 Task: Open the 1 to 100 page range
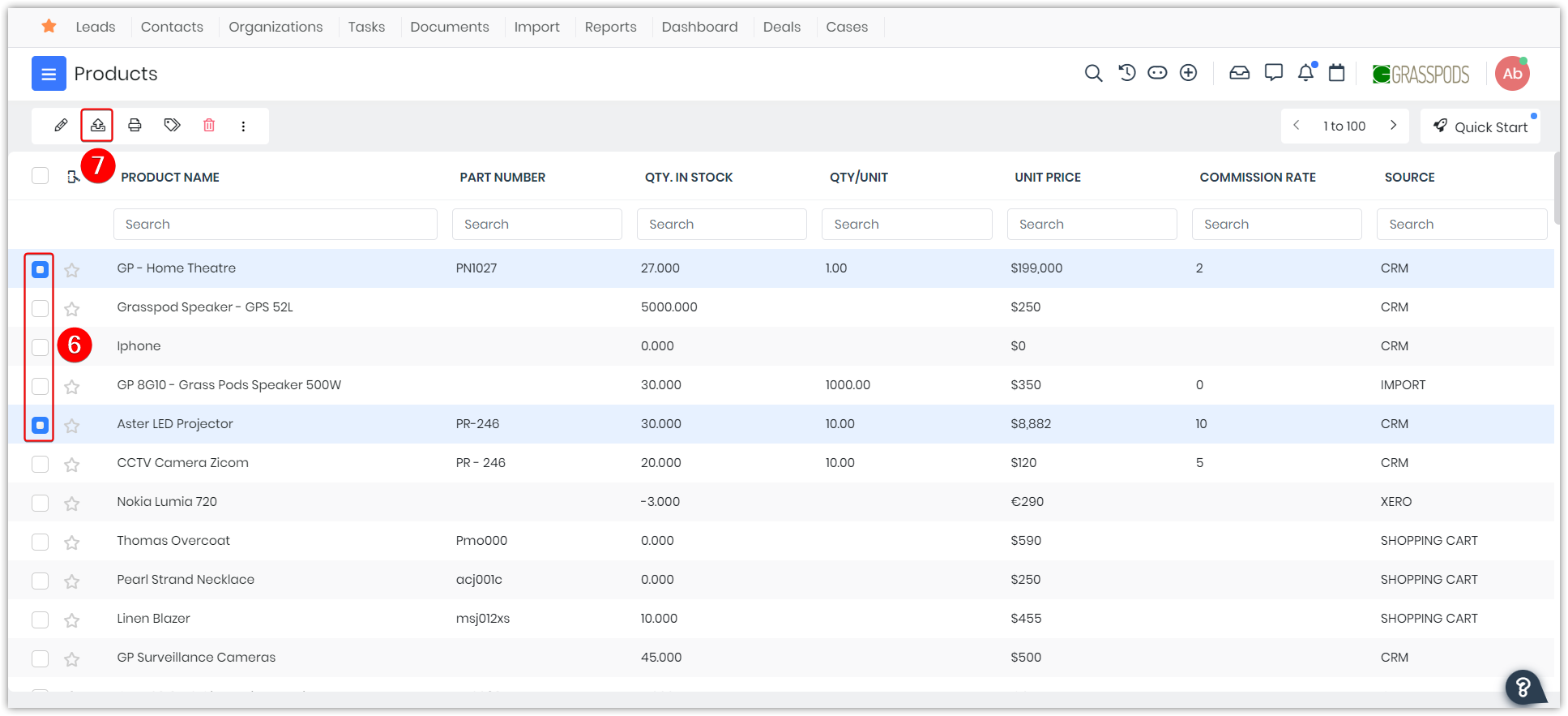pyautogui.click(x=1344, y=126)
